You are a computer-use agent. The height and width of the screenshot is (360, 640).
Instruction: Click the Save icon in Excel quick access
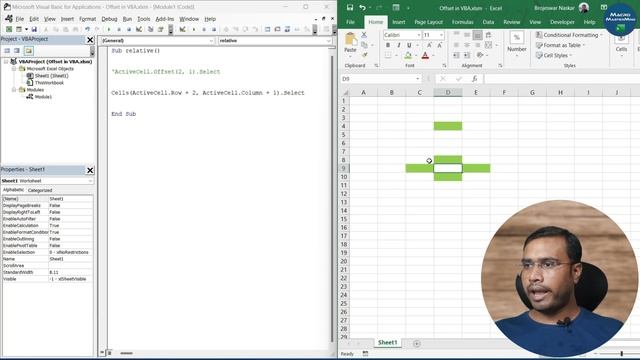coord(350,7)
